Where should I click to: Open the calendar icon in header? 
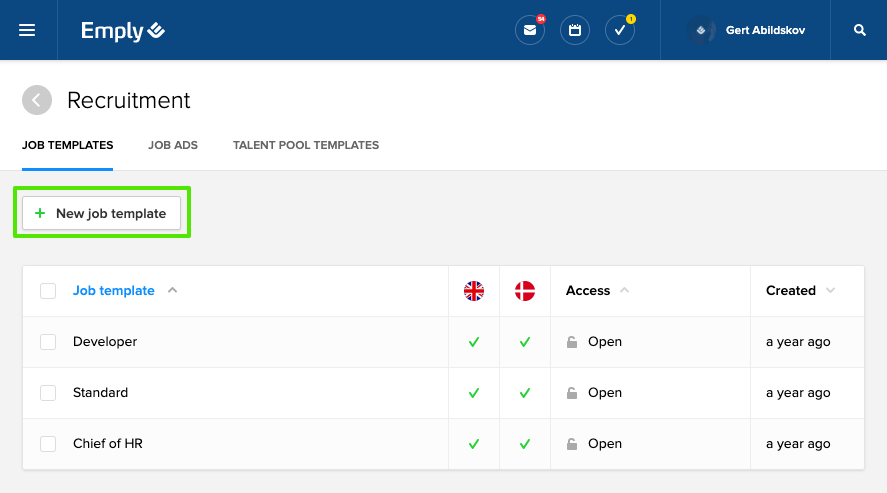point(575,30)
